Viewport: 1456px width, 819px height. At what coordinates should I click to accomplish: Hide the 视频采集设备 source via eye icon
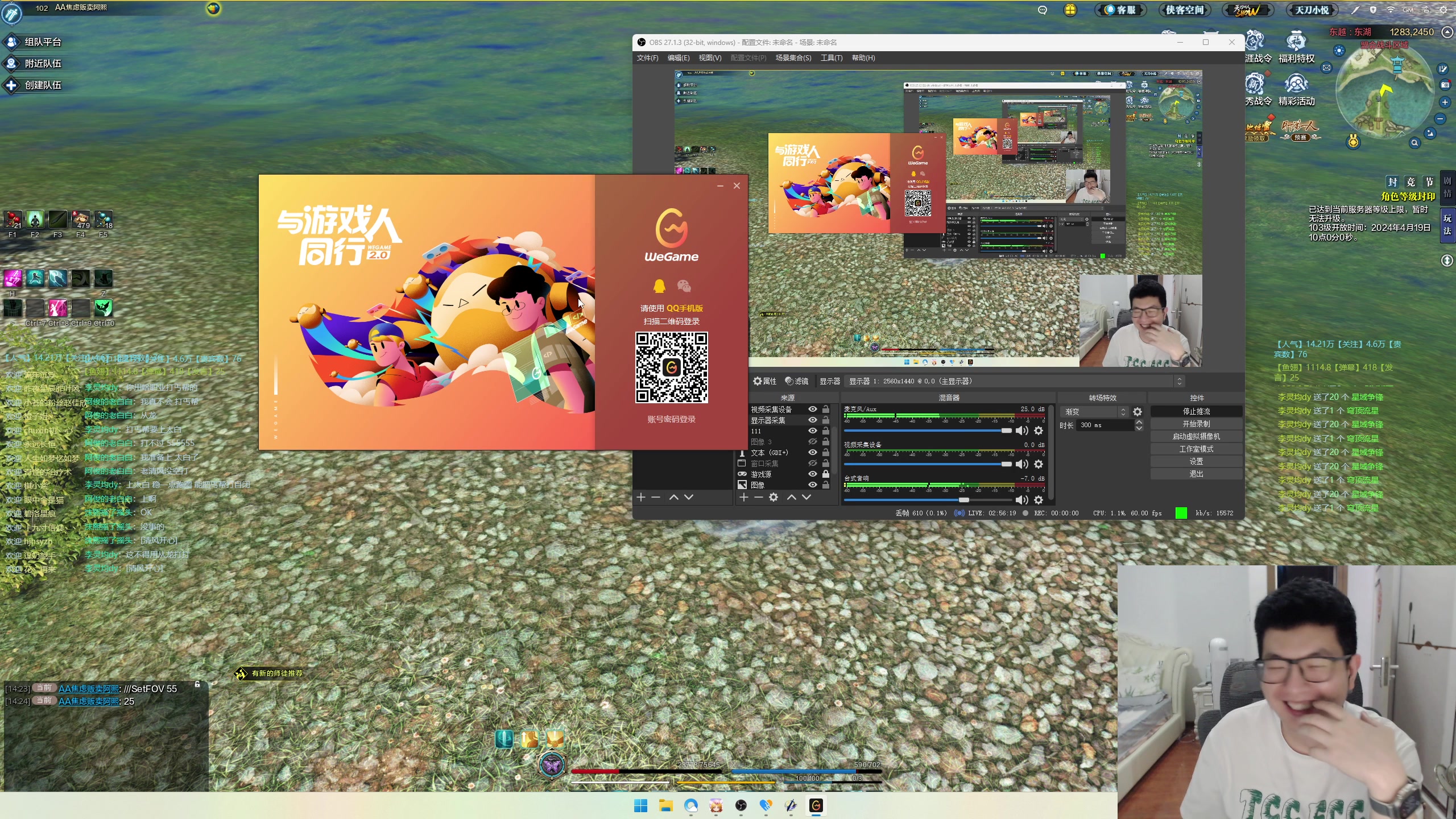813,409
